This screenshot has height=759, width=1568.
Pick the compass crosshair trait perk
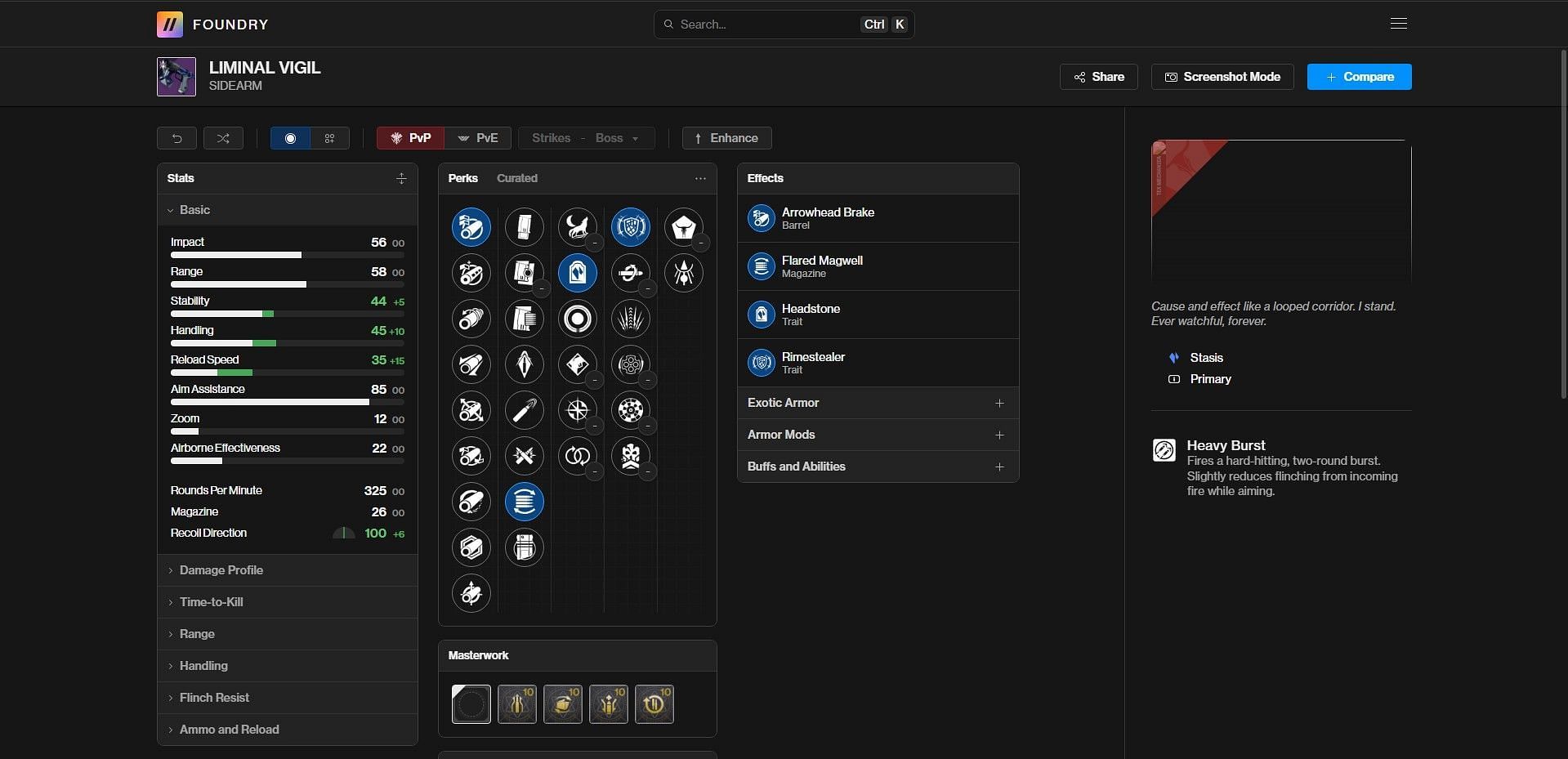(x=578, y=410)
